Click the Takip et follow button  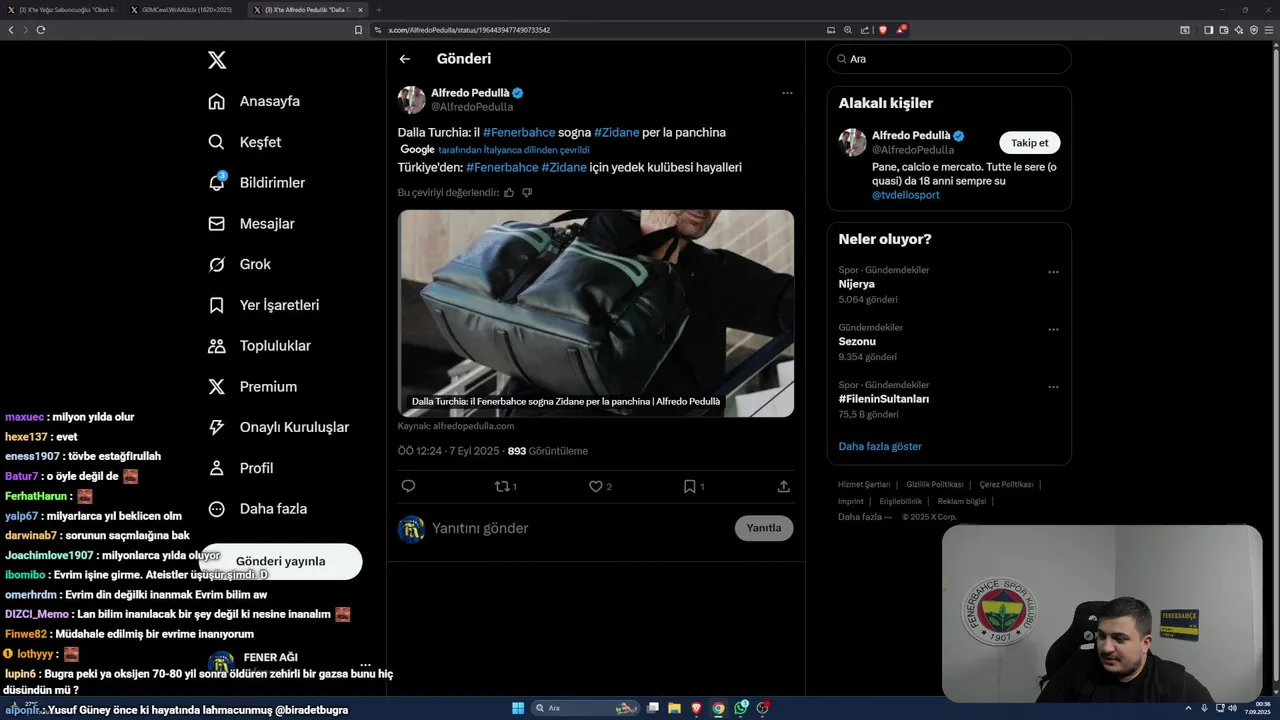[1030, 143]
